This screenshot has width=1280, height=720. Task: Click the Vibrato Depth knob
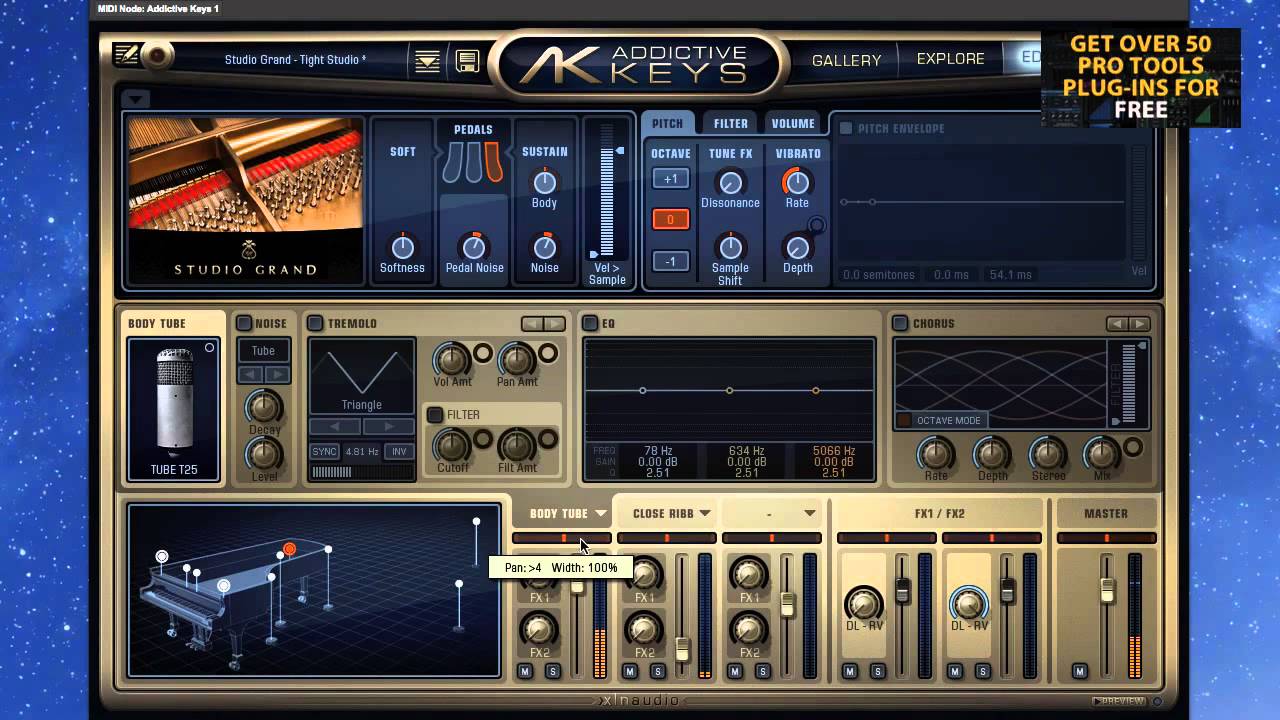tap(797, 247)
